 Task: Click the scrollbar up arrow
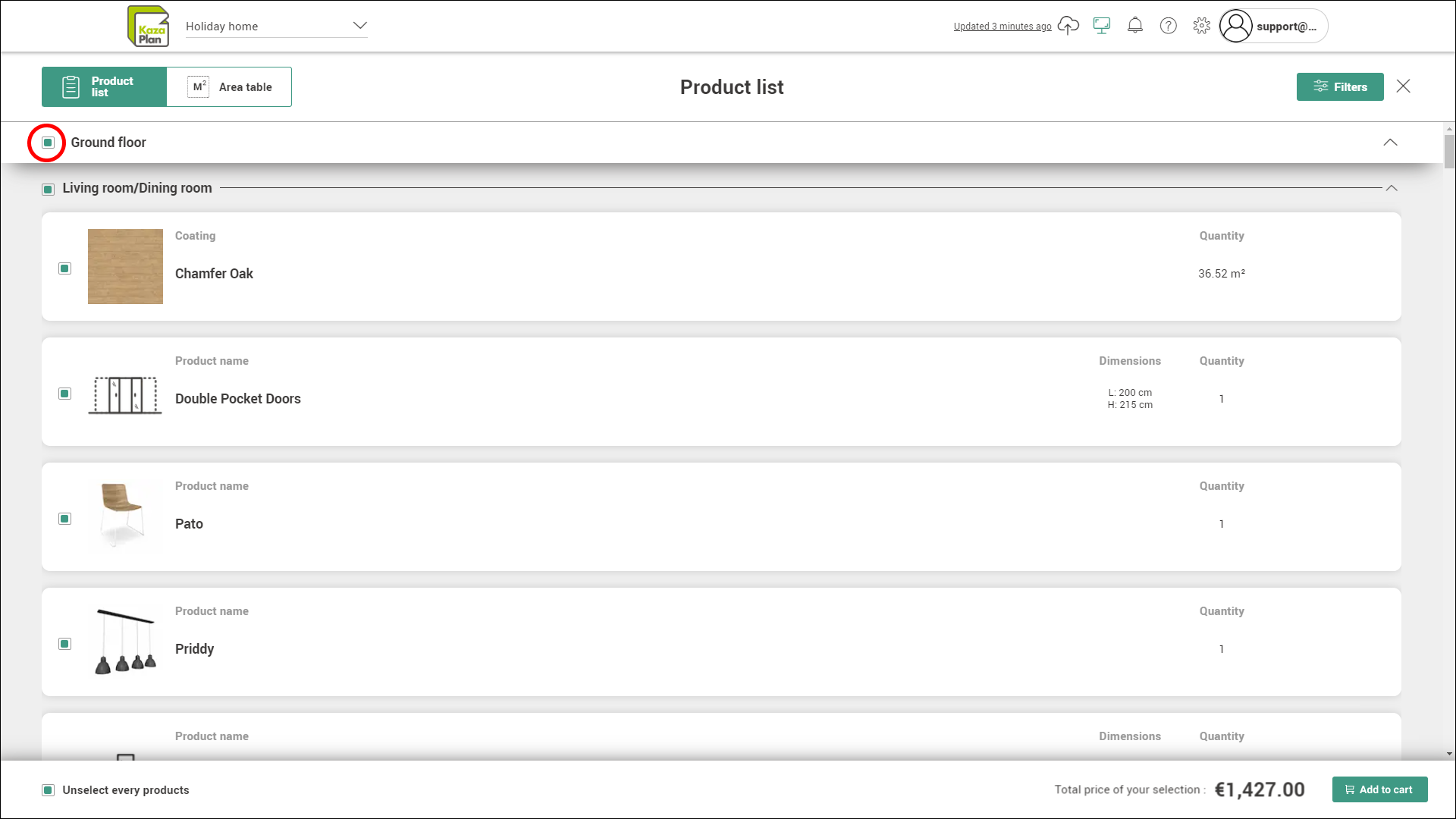(x=1449, y=130)
